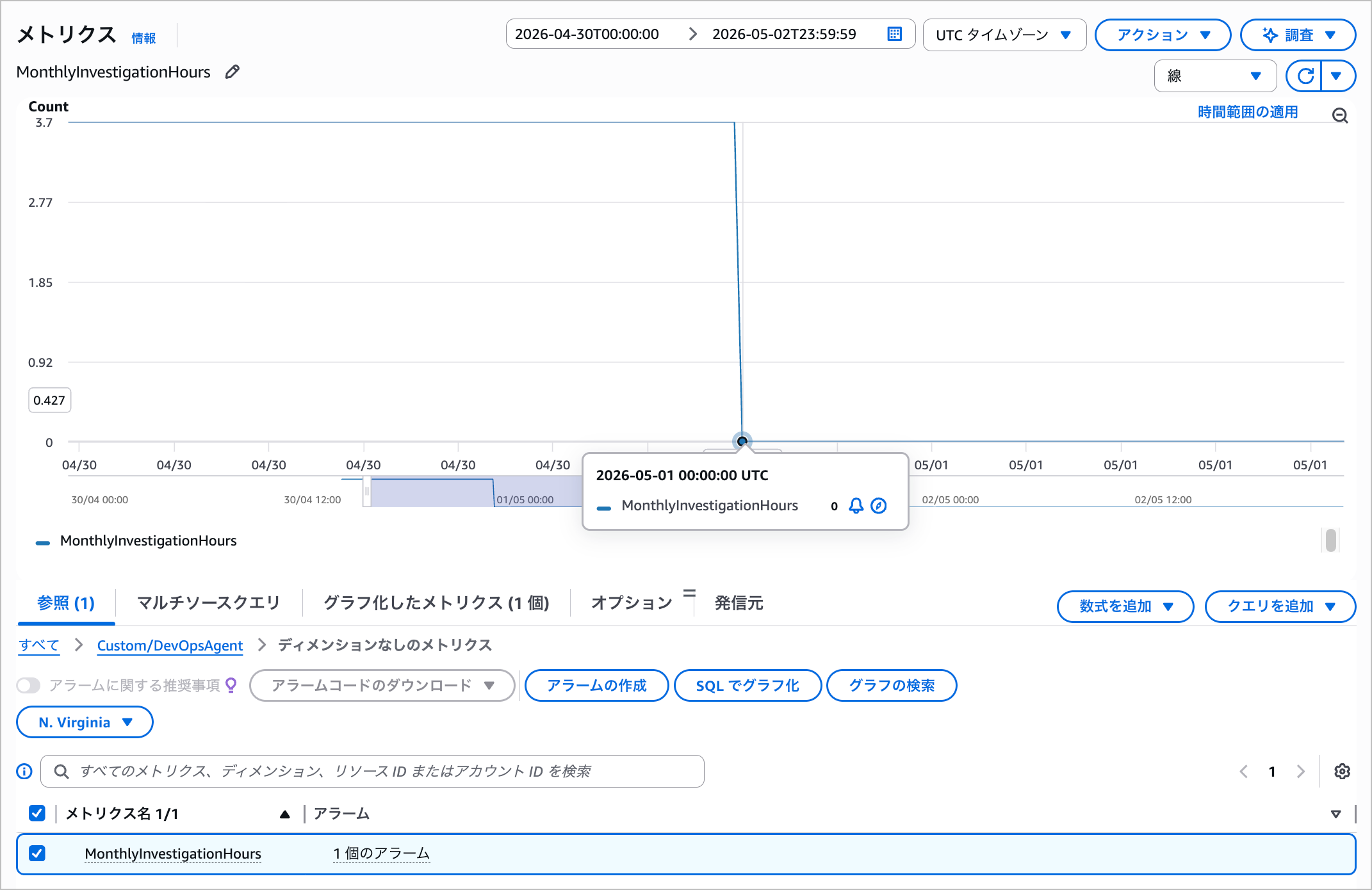The width and height of the screenshot is (1372, 890).
Task: Uncheck the MonthlyInvestigationHours row checkbox
Action: coord(37,854)
